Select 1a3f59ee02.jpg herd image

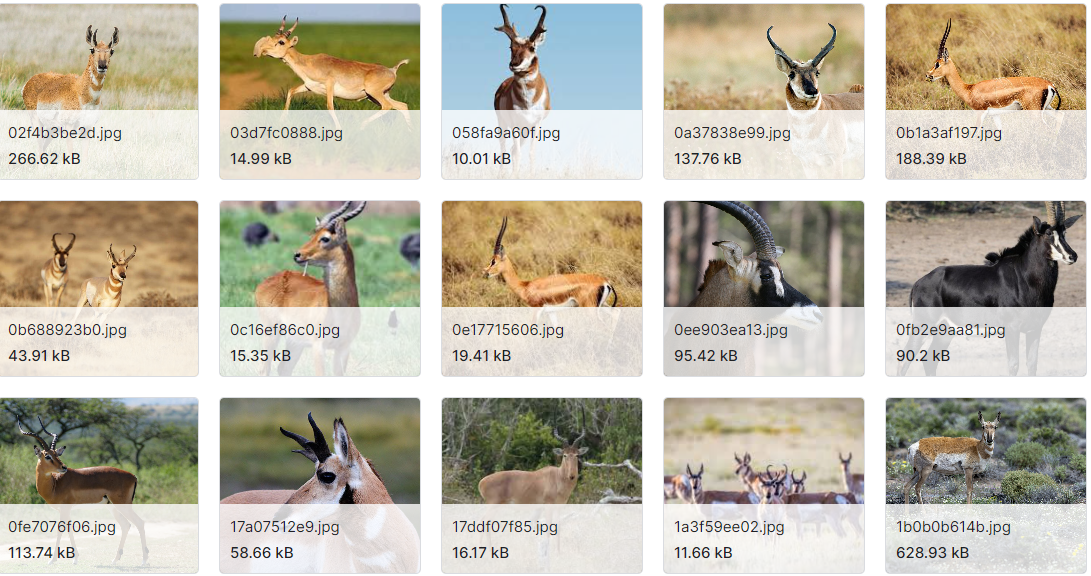coord(764,486)
